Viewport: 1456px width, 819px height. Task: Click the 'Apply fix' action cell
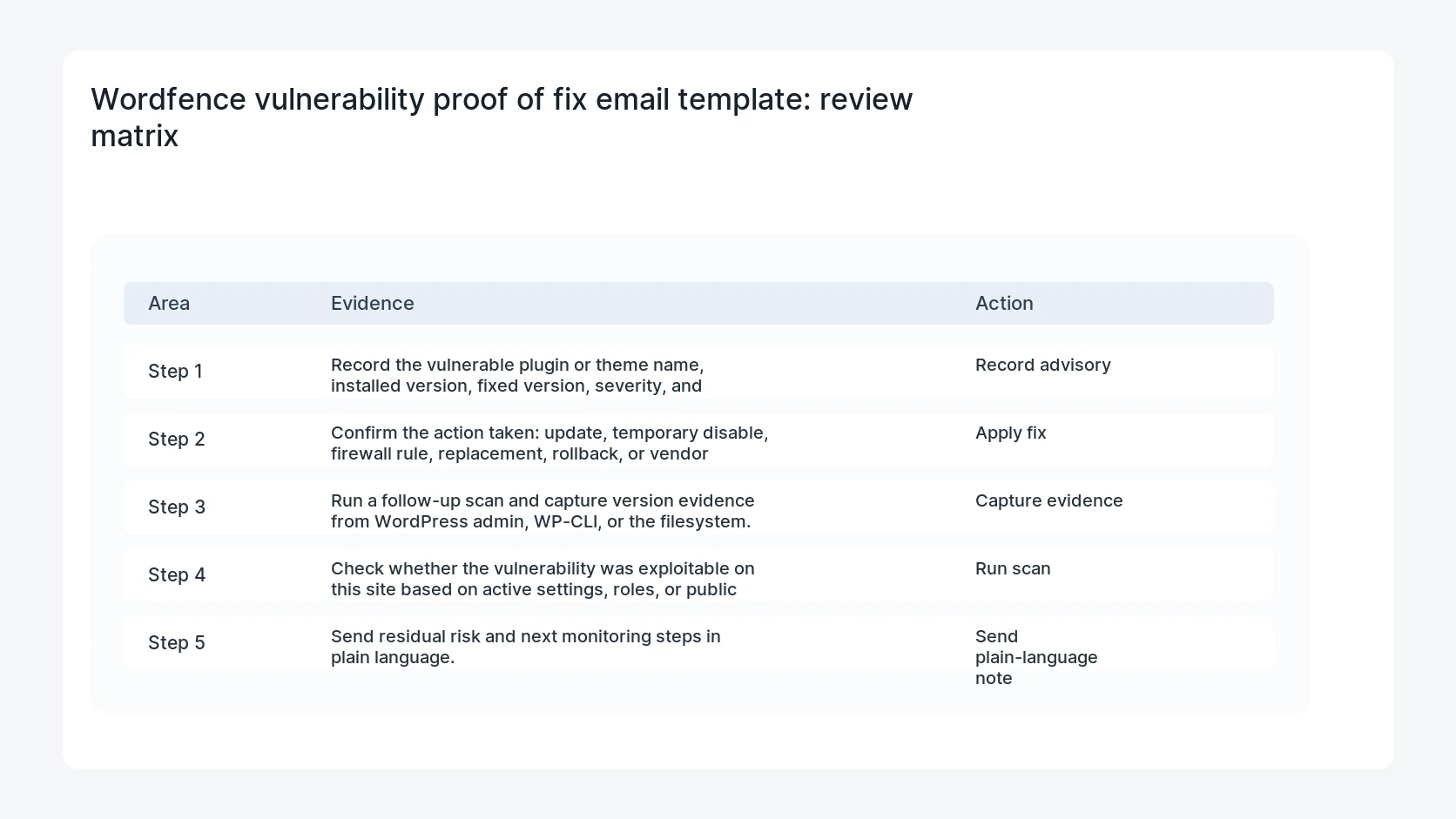(x=1011, y=433)
